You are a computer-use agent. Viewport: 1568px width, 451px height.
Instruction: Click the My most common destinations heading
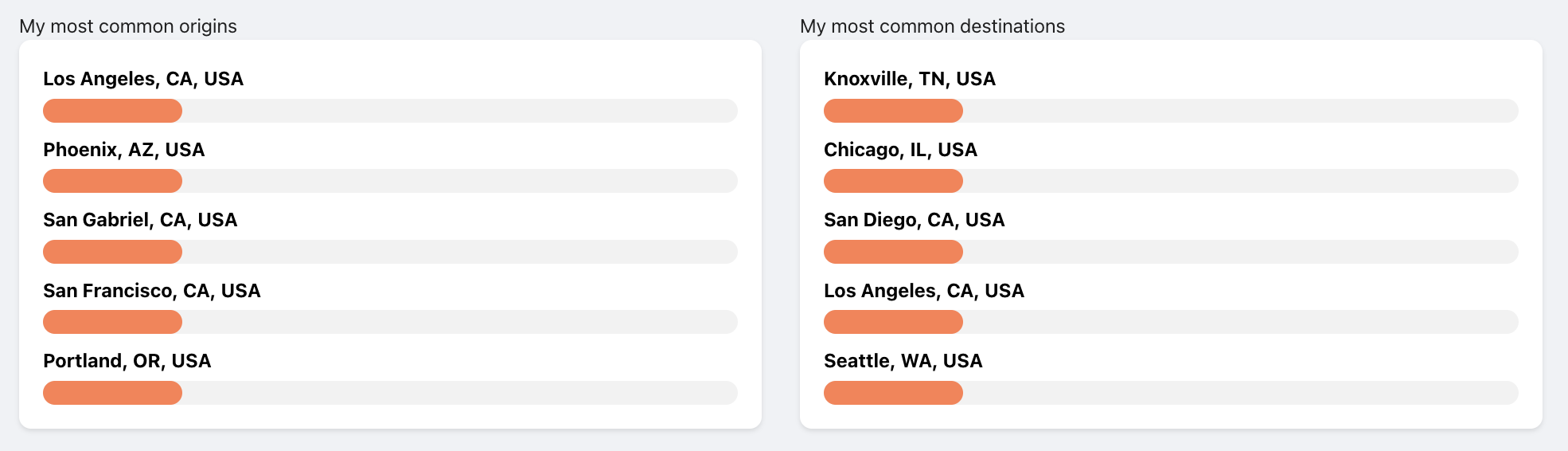[x=932, y=26]
